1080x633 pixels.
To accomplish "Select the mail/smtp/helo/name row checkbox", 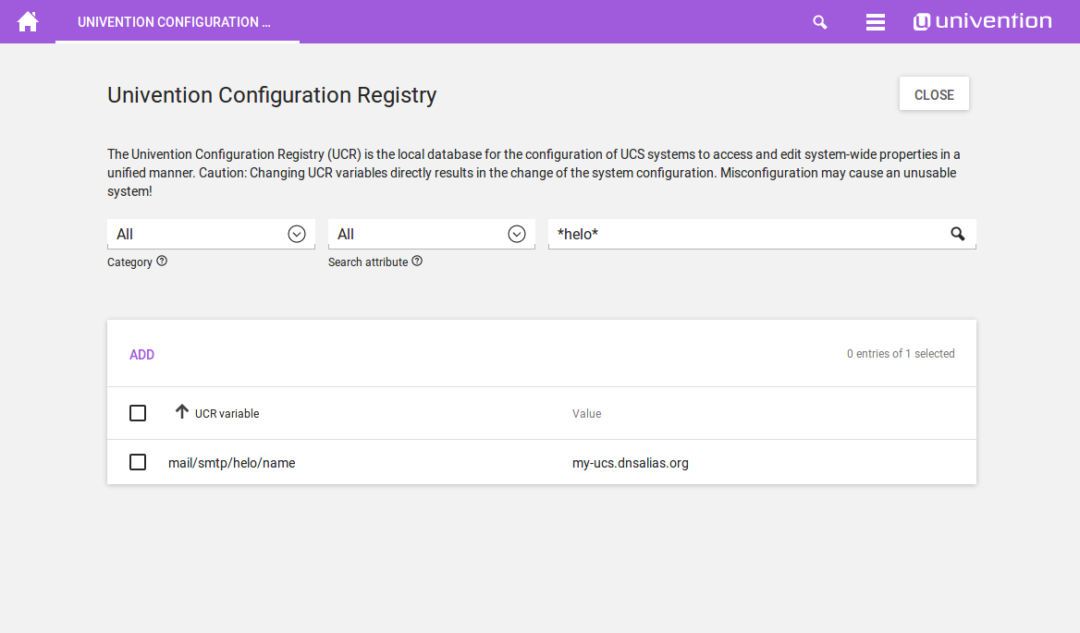I will pos(137,462).
